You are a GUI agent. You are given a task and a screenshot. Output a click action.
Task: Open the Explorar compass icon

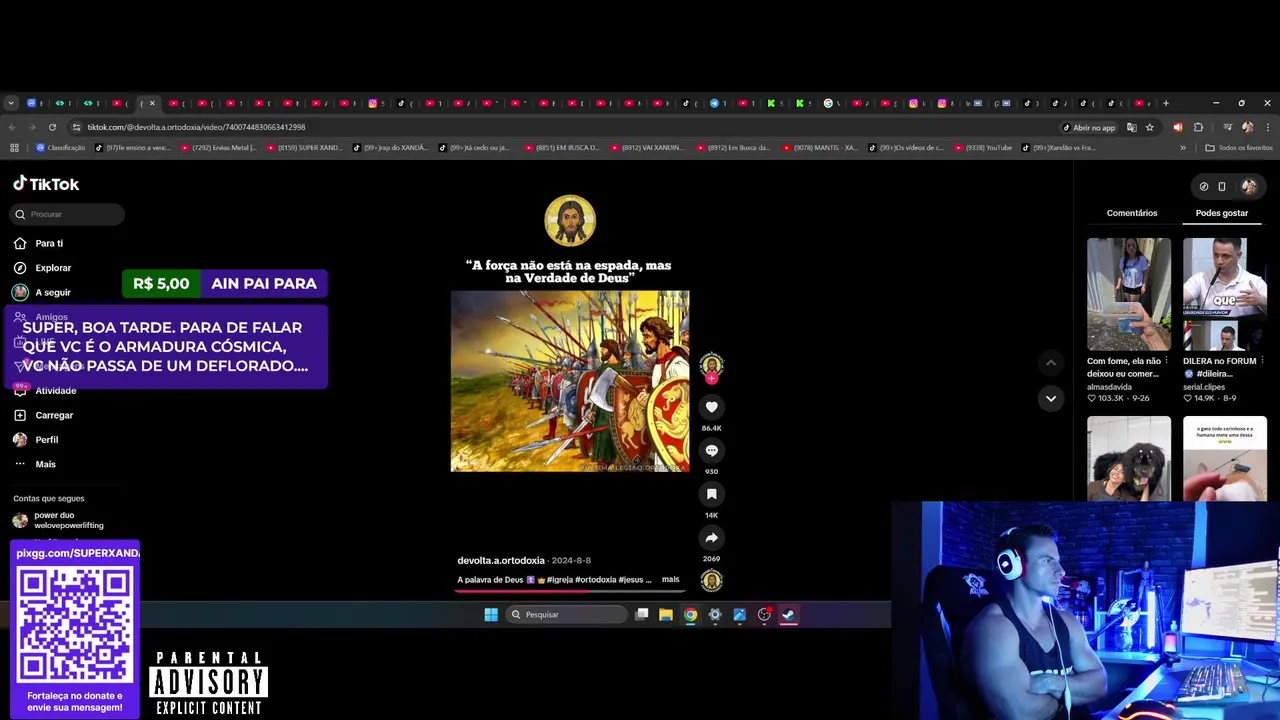pos(20,268)
